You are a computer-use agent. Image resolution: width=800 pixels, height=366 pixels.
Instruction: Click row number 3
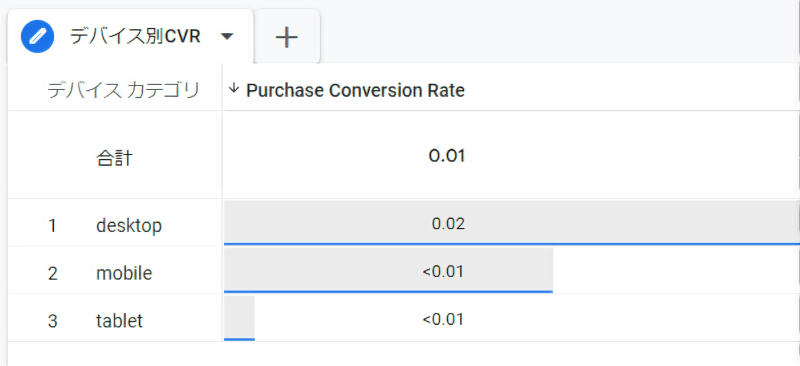click(53, 321)
